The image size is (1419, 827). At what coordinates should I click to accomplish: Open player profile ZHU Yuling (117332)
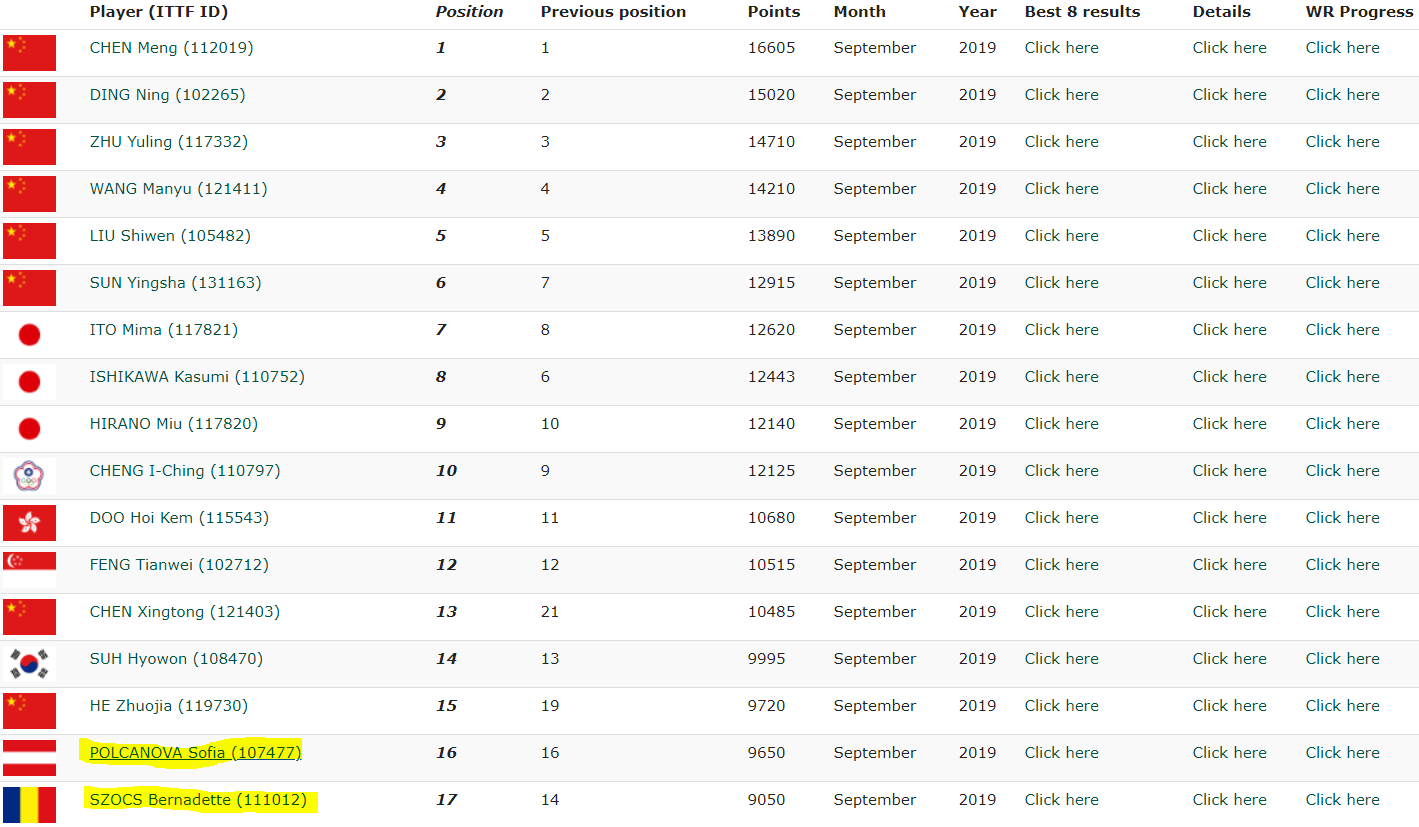tap(169, 142)
